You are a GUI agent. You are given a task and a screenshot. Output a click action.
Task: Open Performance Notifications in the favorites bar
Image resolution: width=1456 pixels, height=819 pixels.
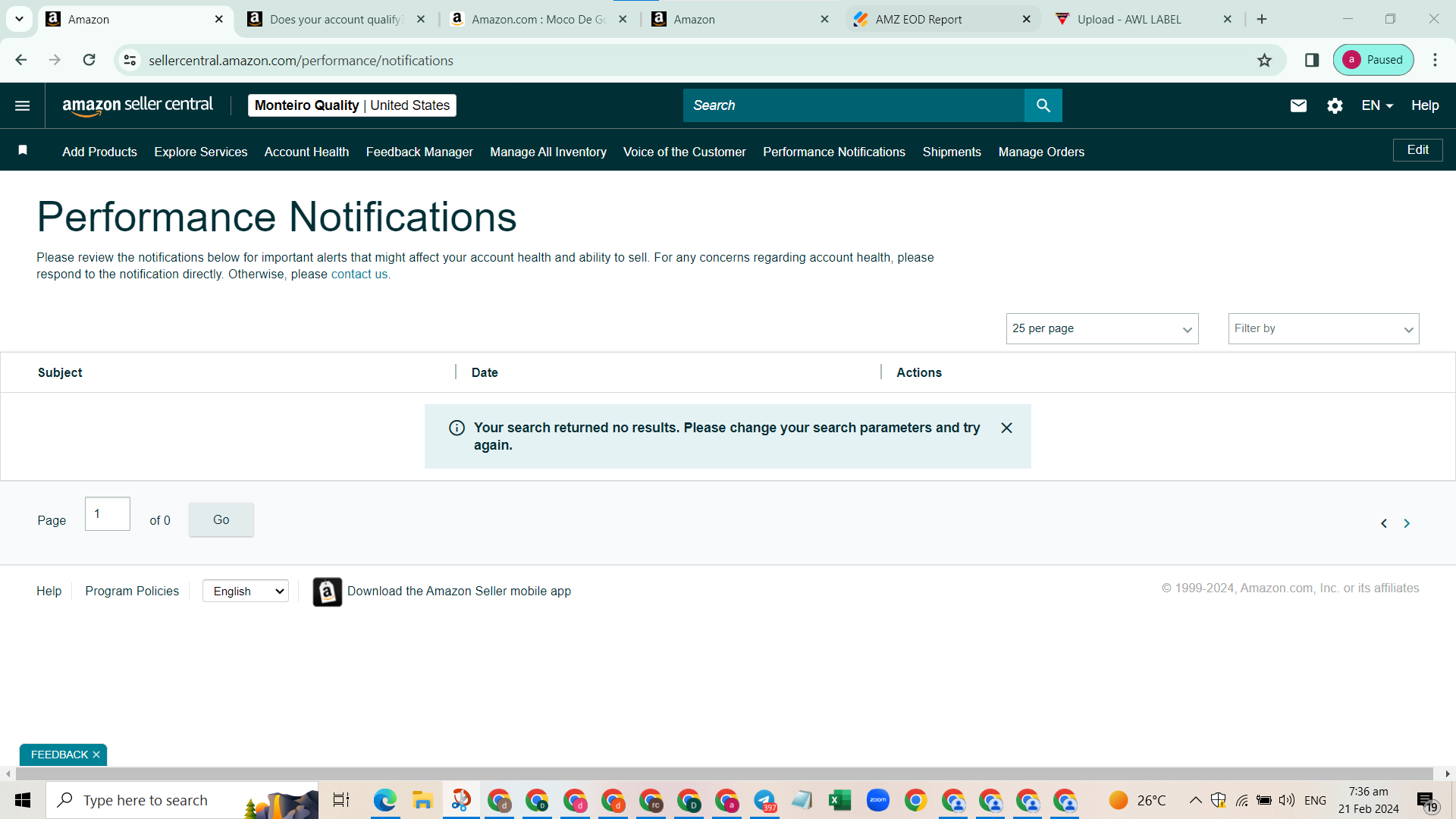click(x=834, y=152)
